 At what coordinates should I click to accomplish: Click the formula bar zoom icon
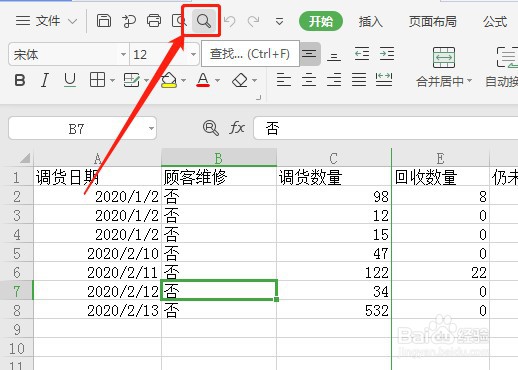coord(211,128)
